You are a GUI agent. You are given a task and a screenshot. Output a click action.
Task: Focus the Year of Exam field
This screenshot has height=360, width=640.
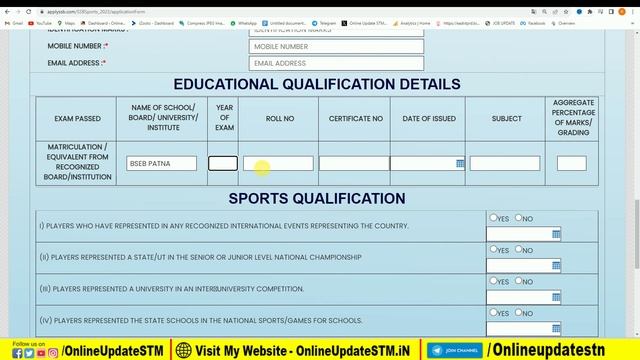(x=223, y=163)
